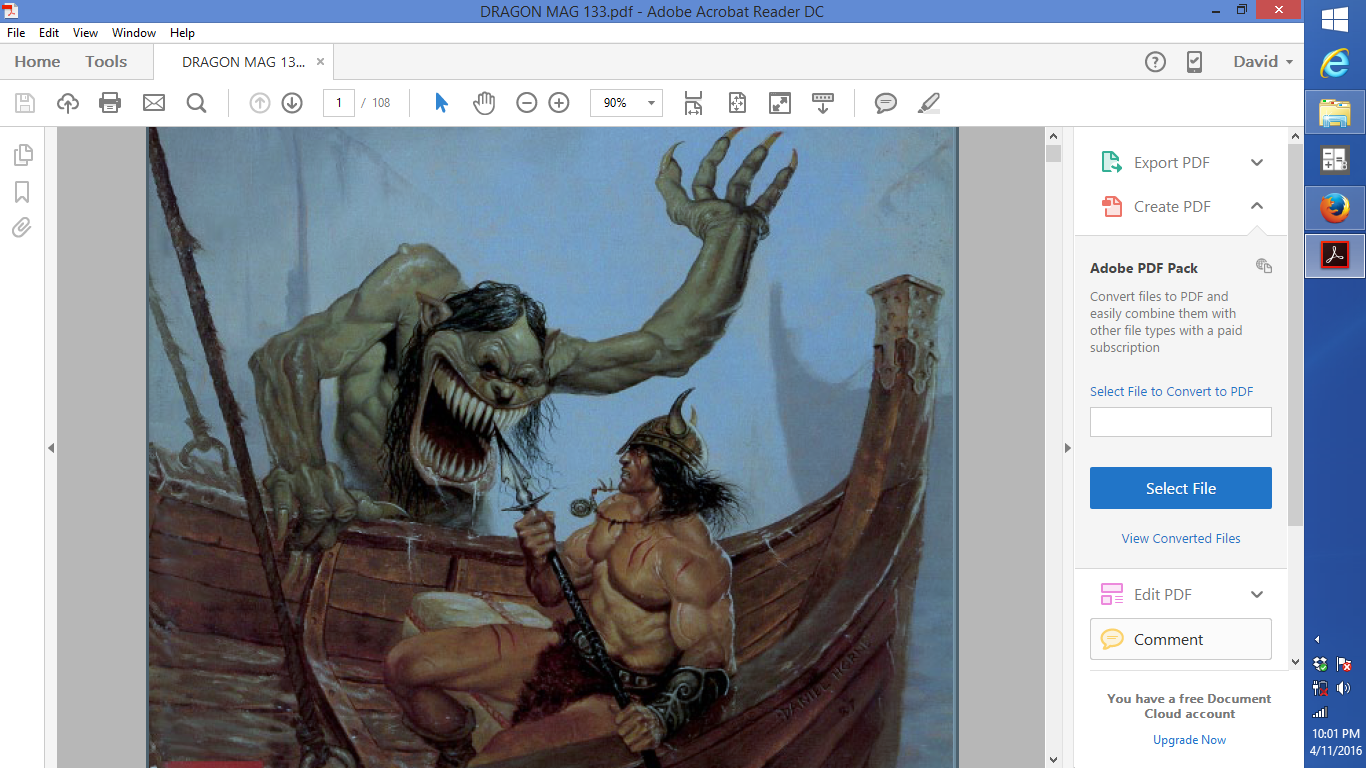
Task: Add a sticky note comment icon
Action: (885, 103)
